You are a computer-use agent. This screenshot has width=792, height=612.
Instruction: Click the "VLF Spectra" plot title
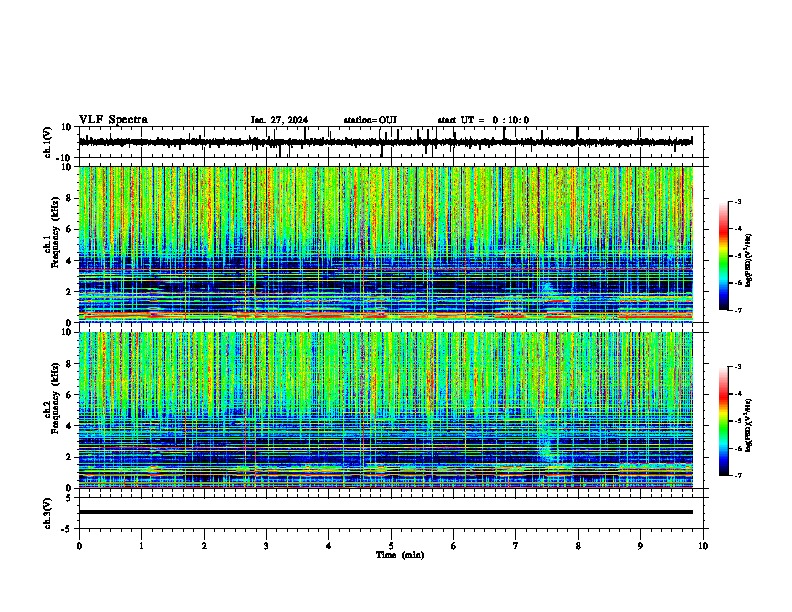[113, 120]
